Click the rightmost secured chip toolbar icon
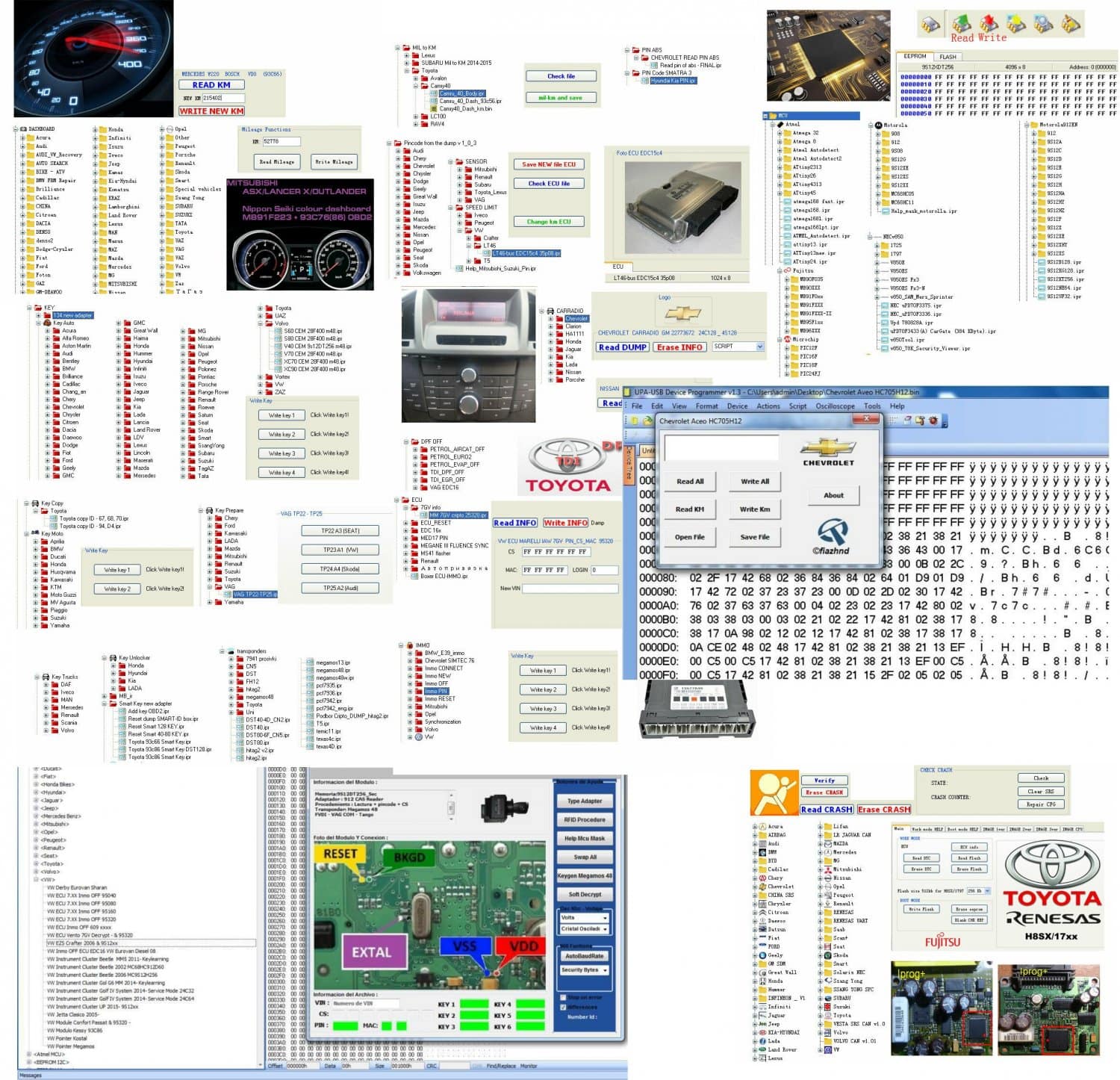This screenshot has height=1080, width=1120. coord(1070,23)
